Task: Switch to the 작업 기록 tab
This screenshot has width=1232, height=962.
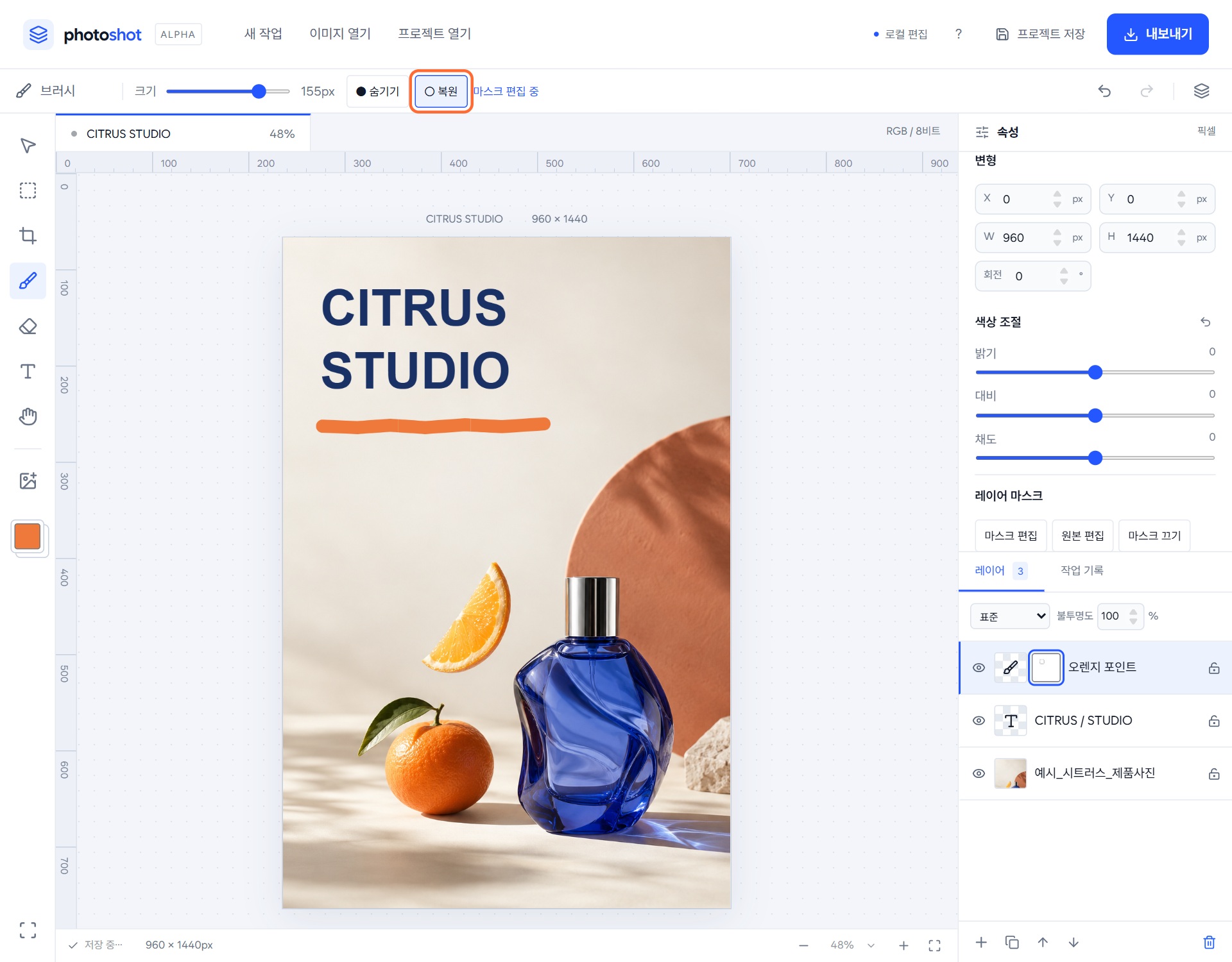Action: (x=1082, y=571)
